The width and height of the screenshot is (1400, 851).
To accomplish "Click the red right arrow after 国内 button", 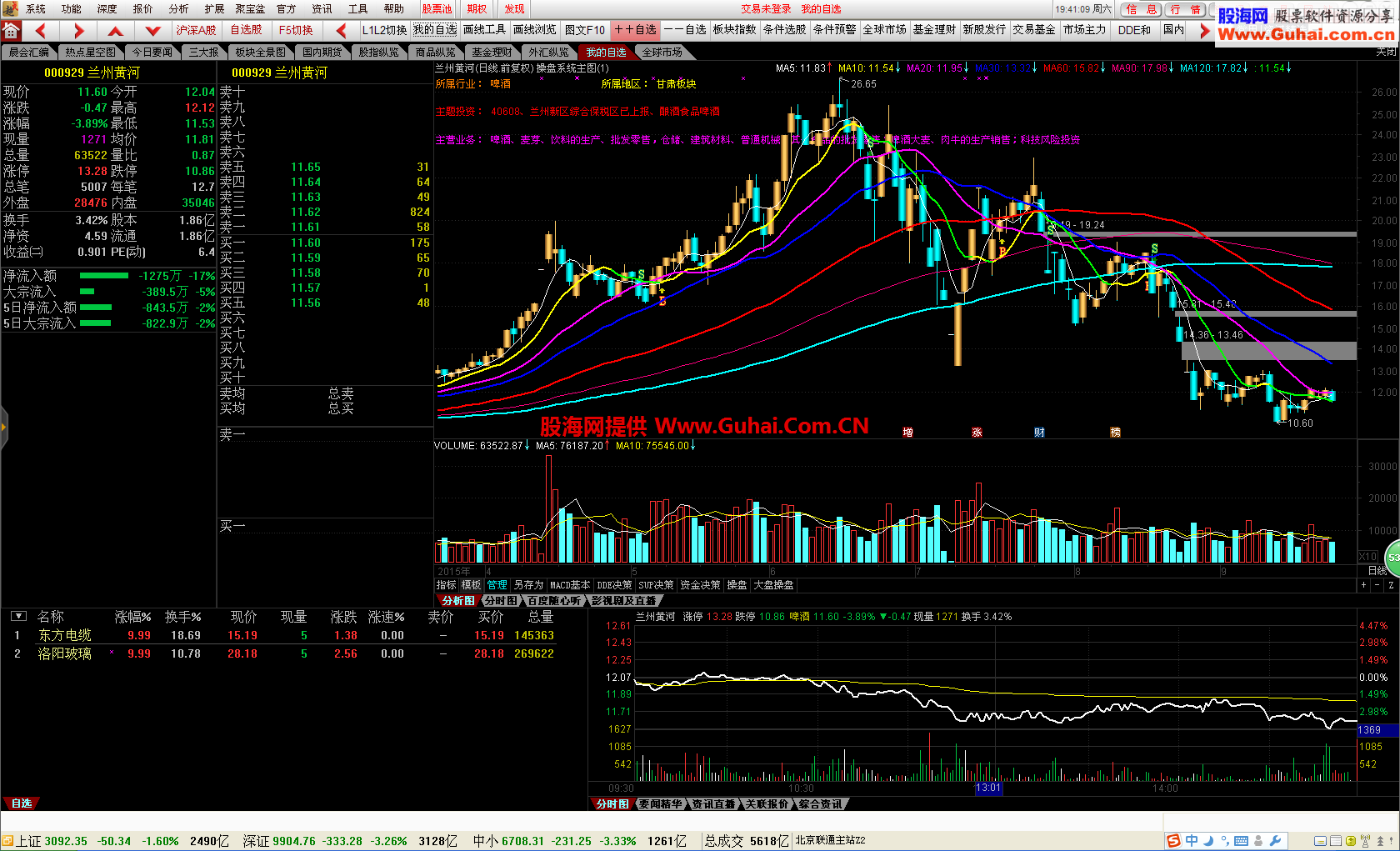I will pos(1204,31).
